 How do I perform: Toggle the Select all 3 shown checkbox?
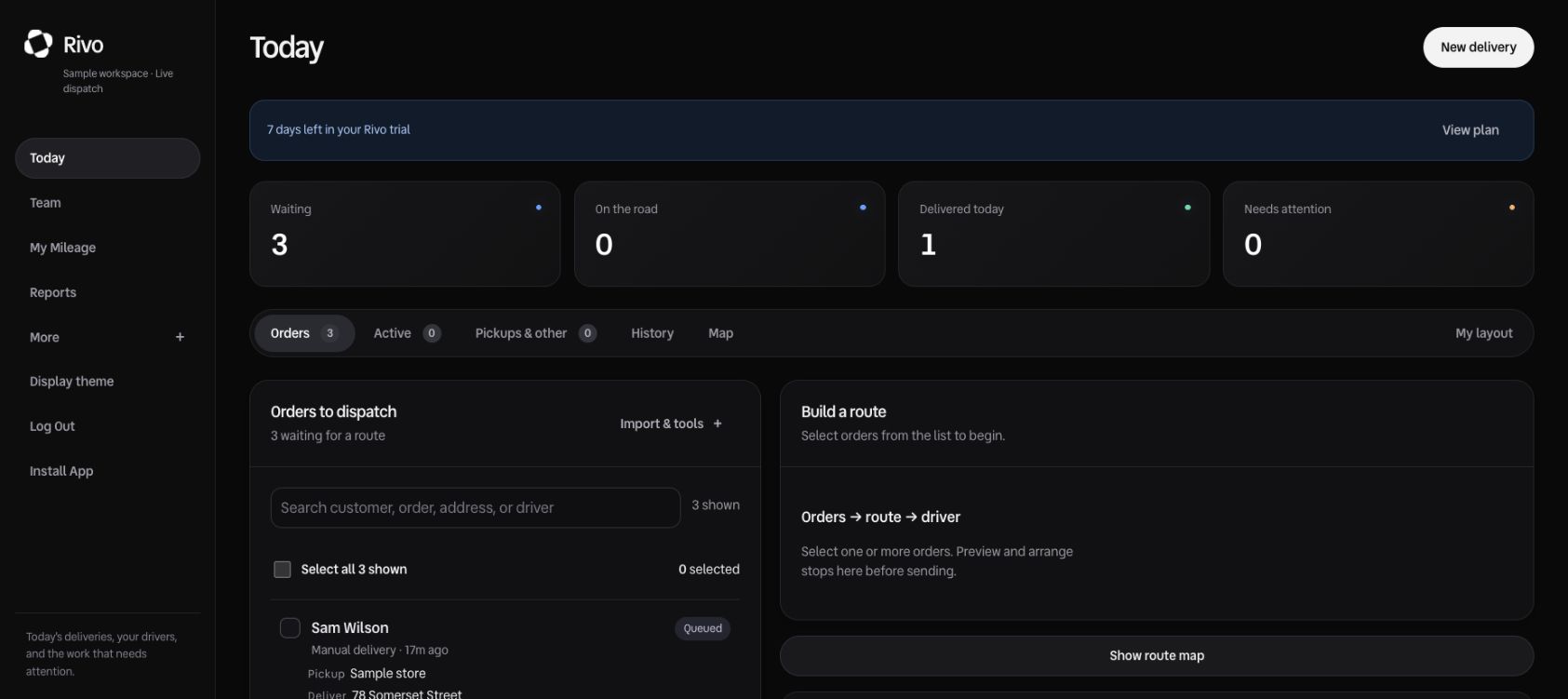pyautogui.click(x=282, y=570)
